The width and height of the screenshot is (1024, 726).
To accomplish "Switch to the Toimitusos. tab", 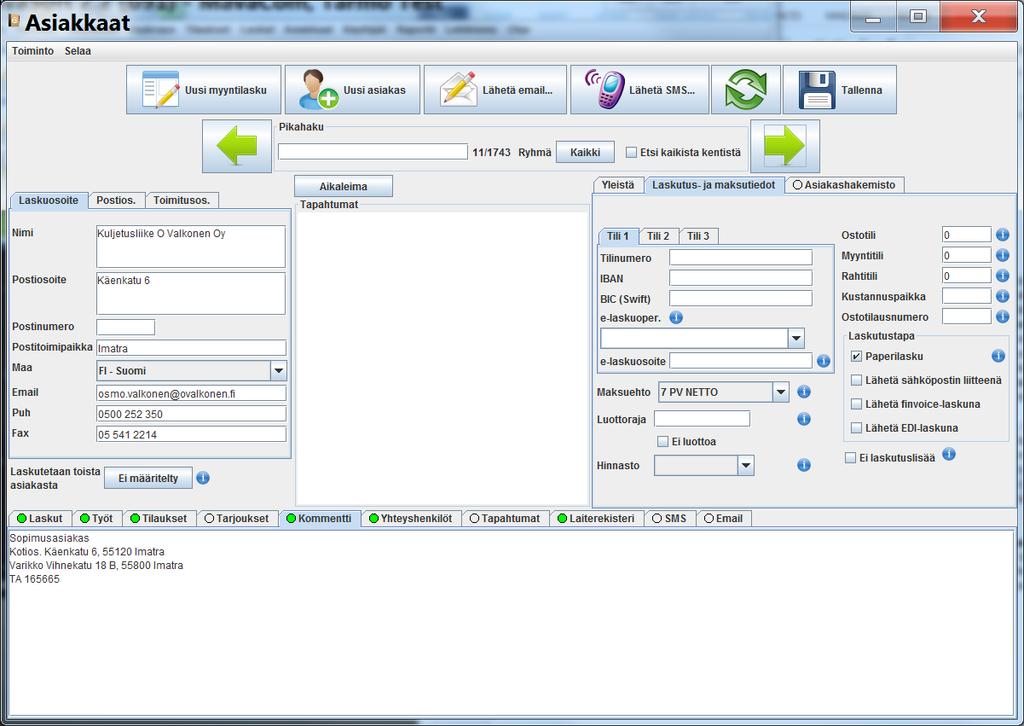I will [182, 200].
